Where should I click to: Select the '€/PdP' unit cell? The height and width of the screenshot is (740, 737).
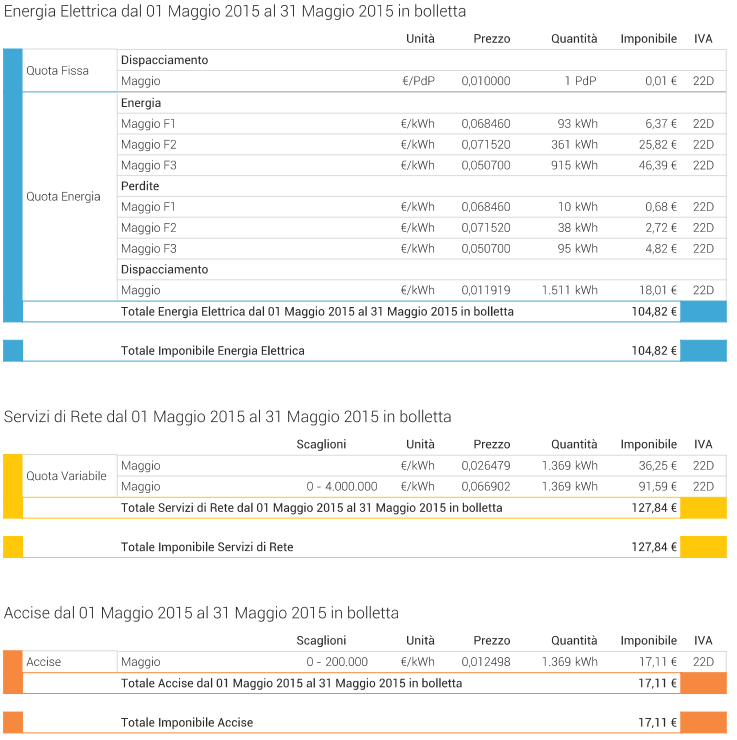[x=418, y=81]
